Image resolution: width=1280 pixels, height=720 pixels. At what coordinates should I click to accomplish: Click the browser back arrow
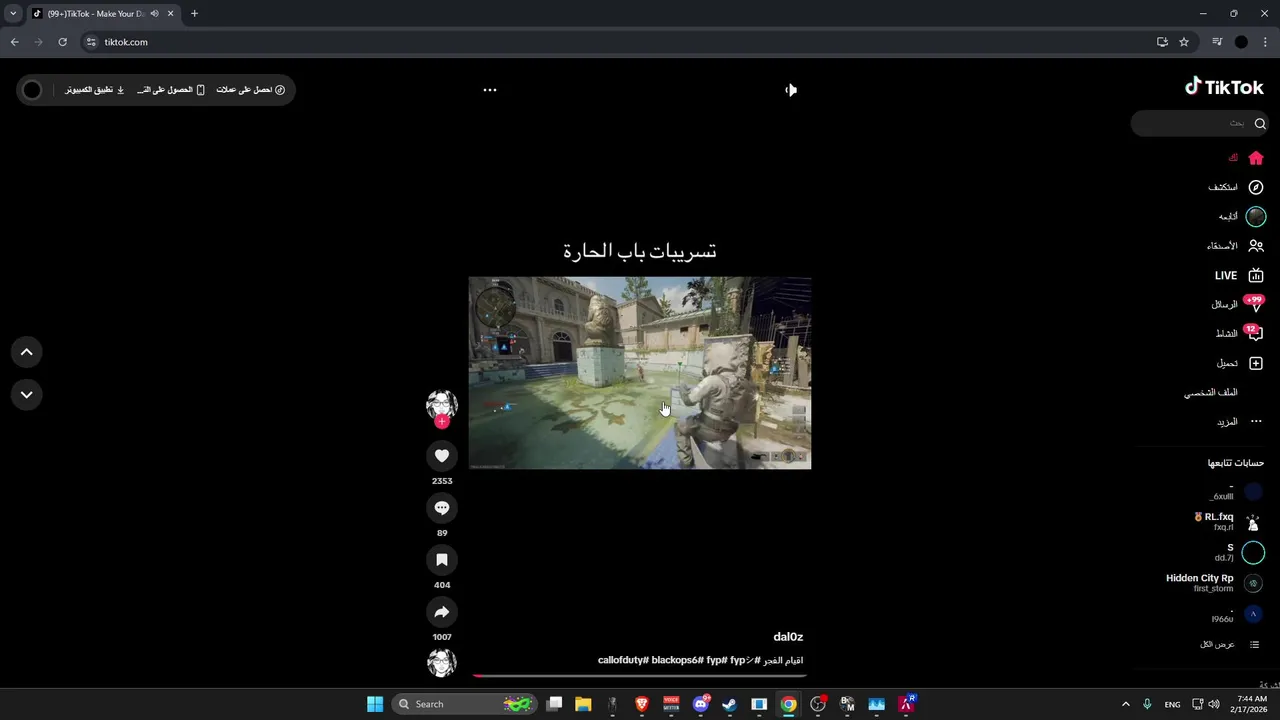coord(14,42)
